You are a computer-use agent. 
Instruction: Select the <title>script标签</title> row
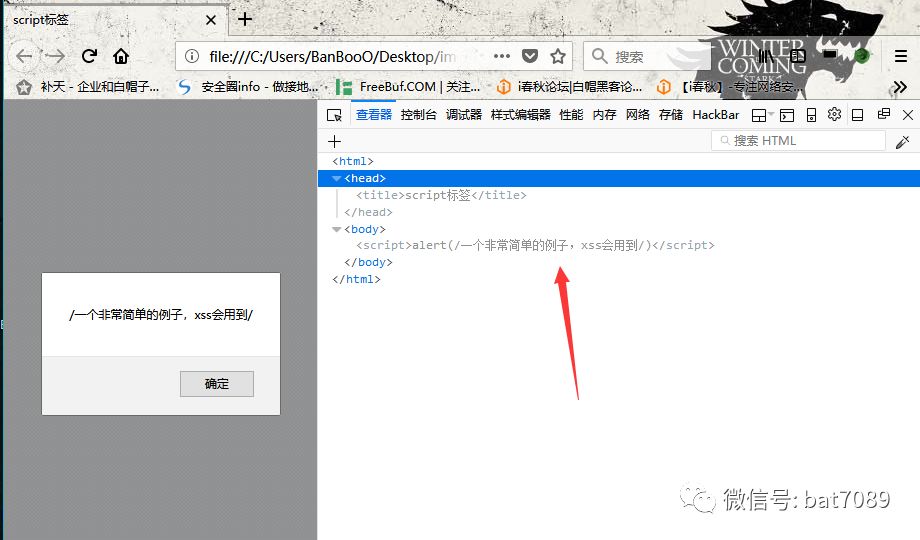(618, 195)
